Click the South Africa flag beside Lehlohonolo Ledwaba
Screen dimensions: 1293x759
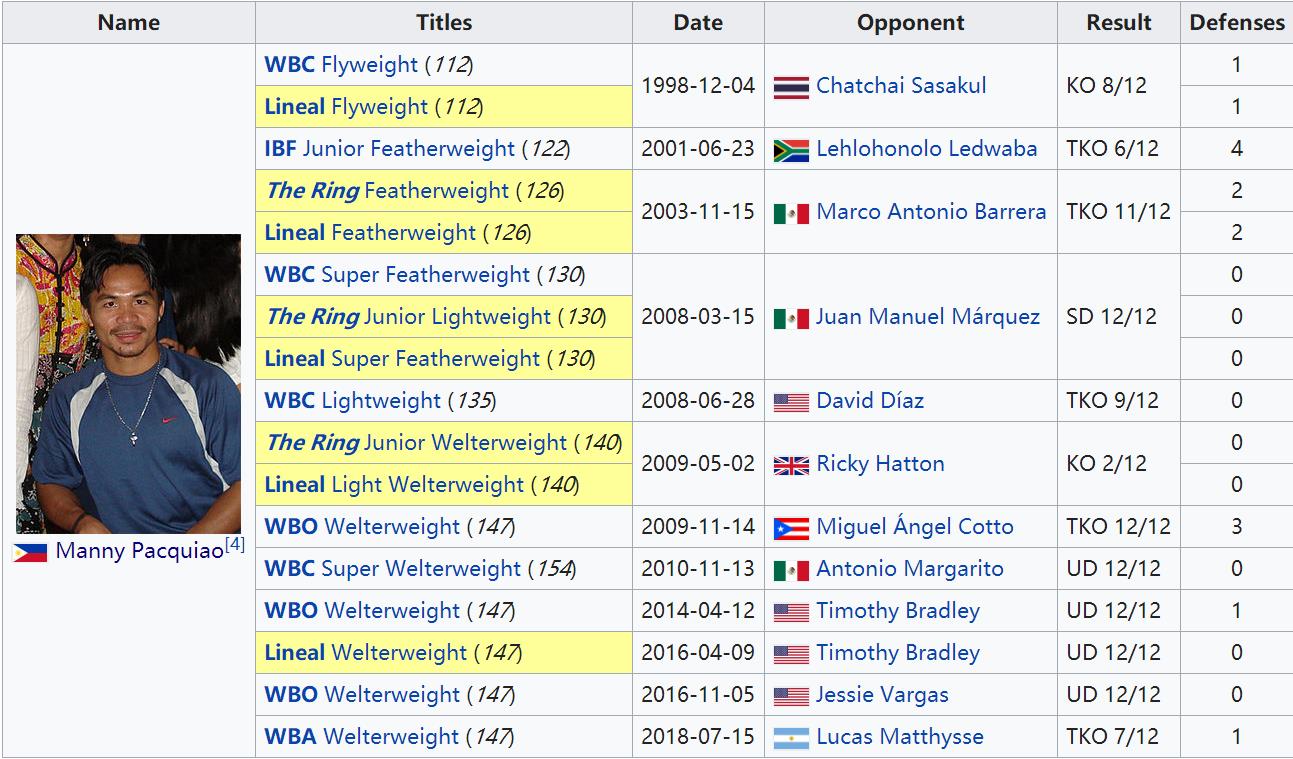click(791, 150)
